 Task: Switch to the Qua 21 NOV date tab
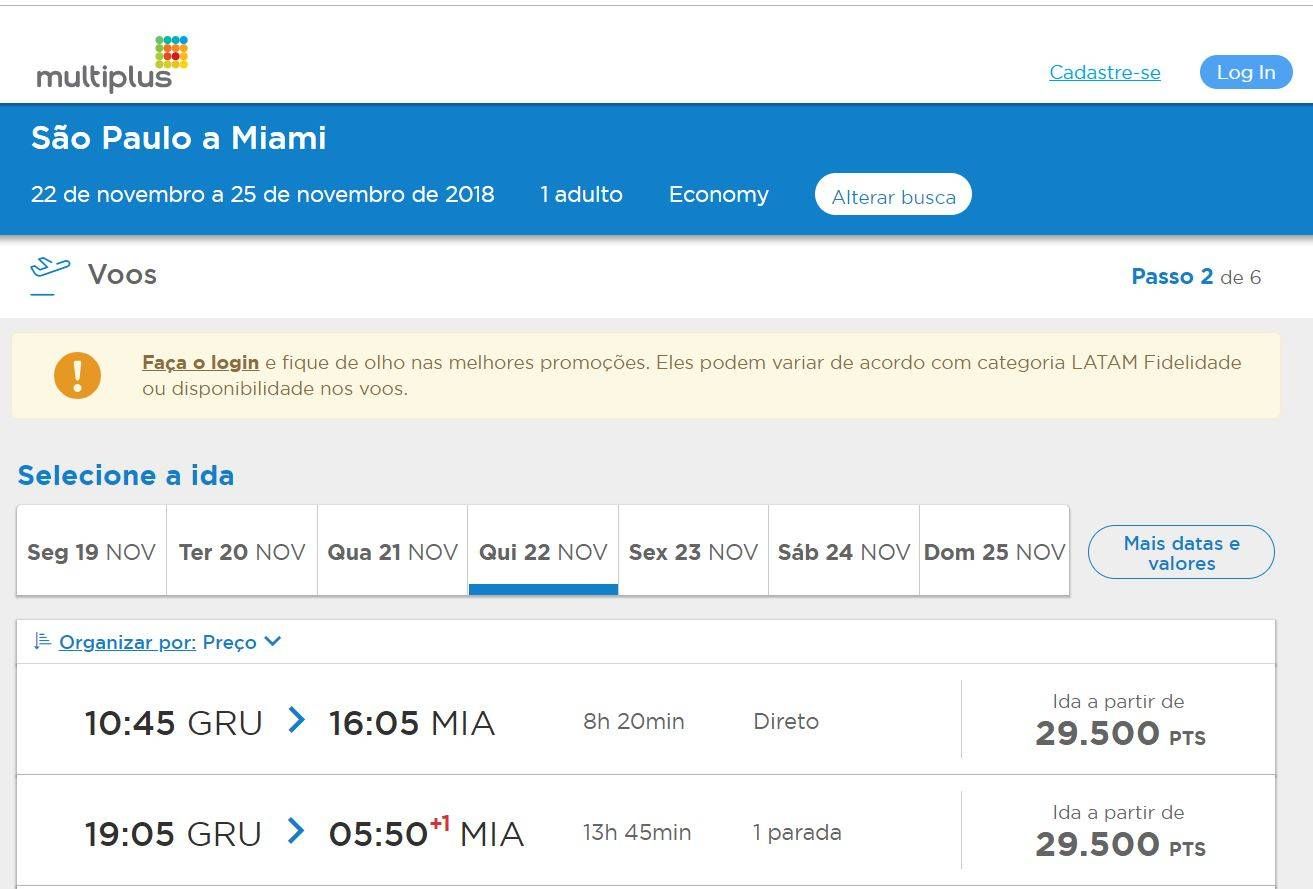point(392,552)
